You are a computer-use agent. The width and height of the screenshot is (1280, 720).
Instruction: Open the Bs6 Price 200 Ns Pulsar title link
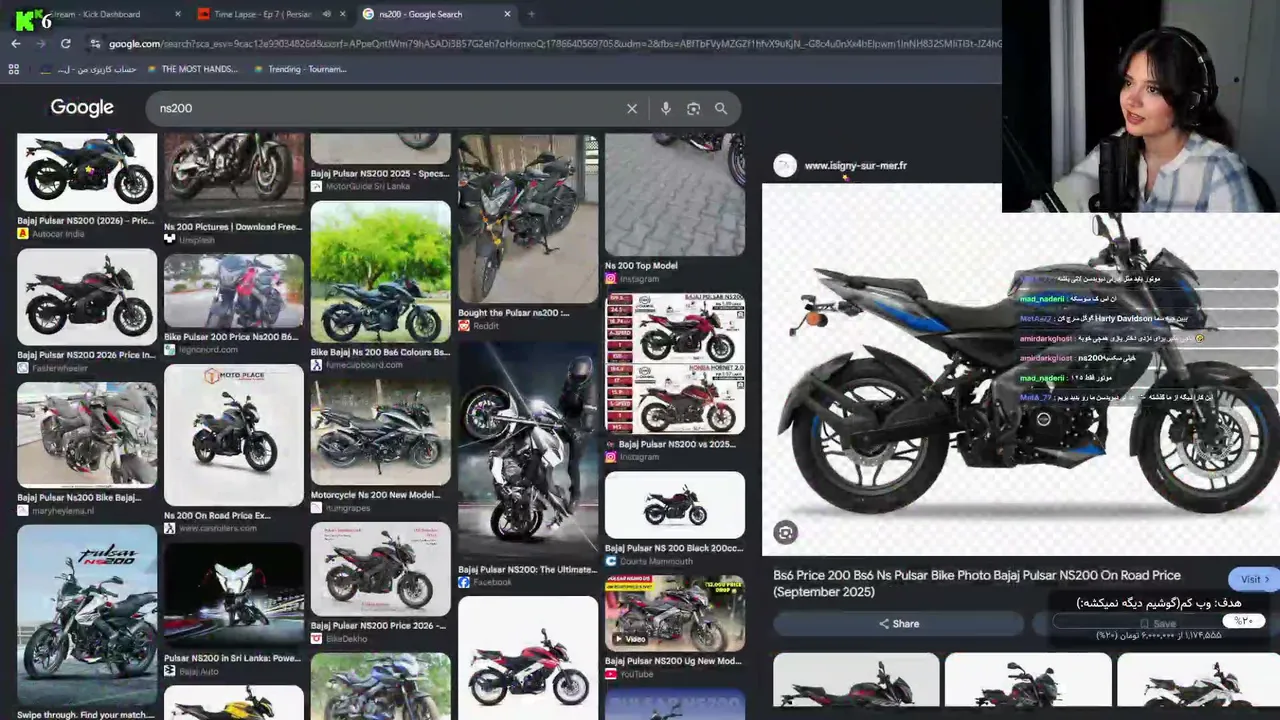pos(977,584)
